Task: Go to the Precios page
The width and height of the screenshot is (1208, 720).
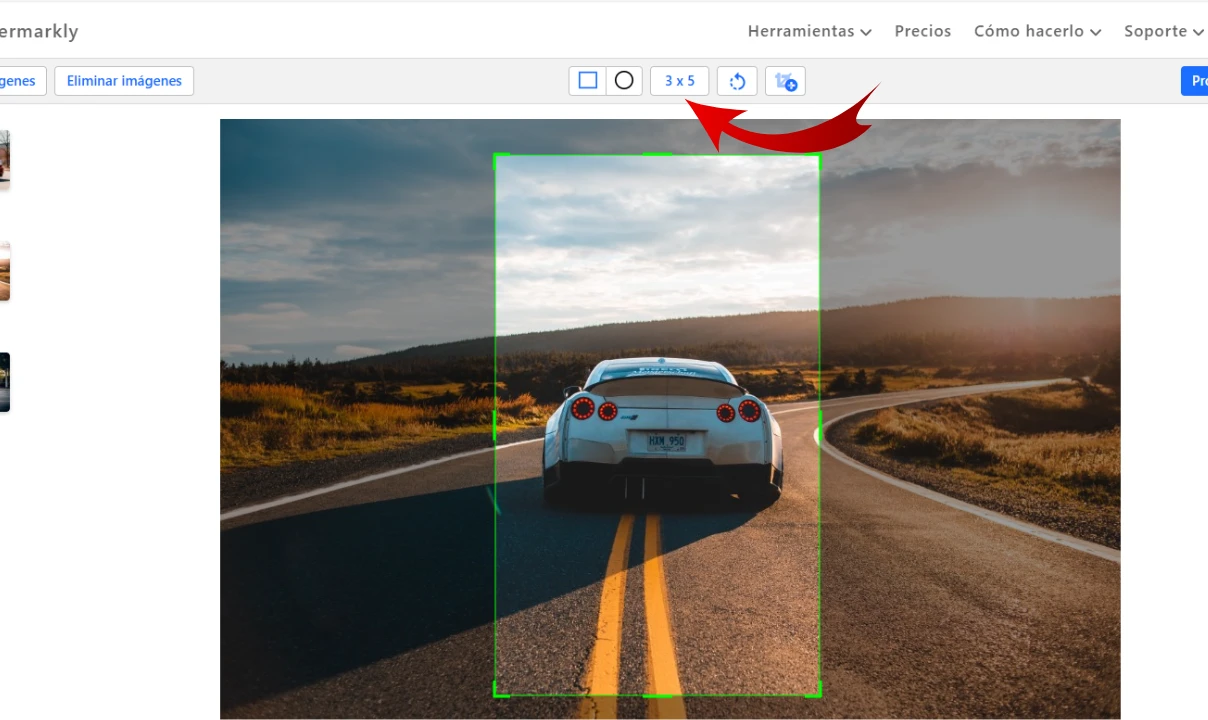Action: tap(922, 31)
